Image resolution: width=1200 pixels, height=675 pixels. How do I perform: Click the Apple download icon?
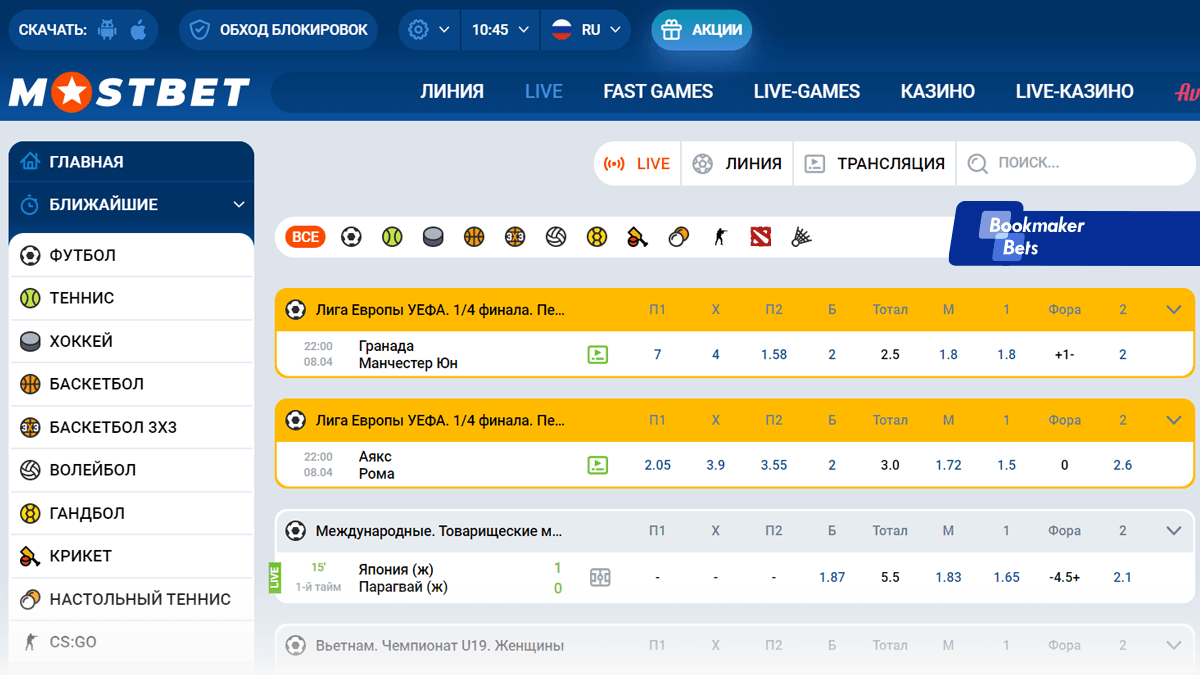(x=138, y=30)
